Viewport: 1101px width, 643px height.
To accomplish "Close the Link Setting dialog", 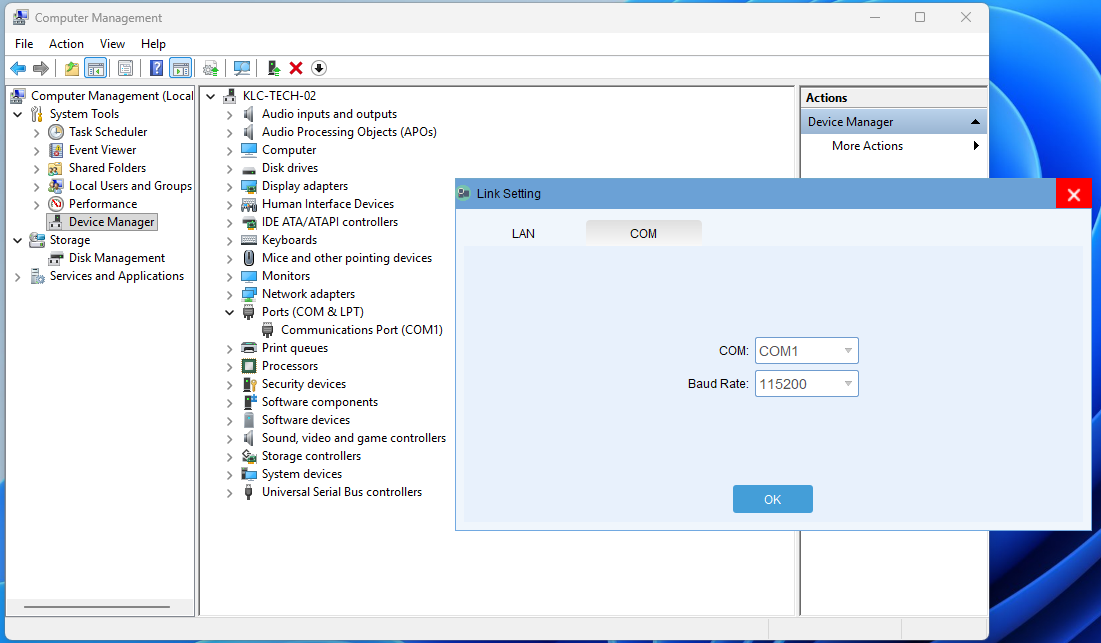I will [x=1074, y=194].
